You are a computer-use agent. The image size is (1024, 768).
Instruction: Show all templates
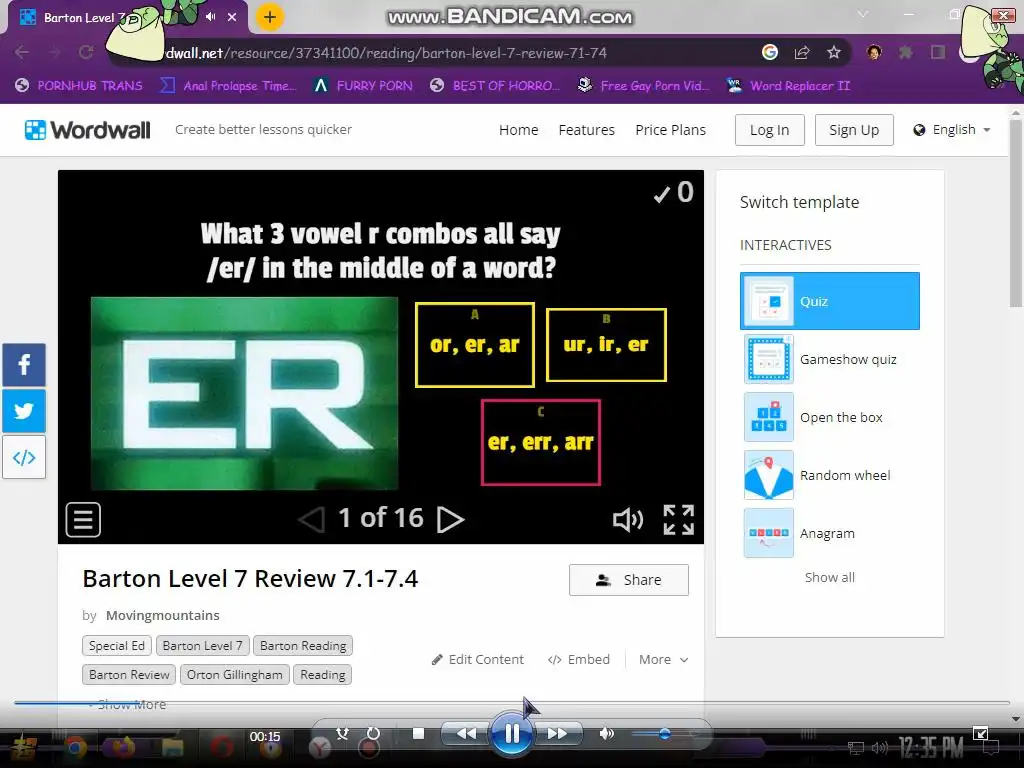(x=829, y=577)
